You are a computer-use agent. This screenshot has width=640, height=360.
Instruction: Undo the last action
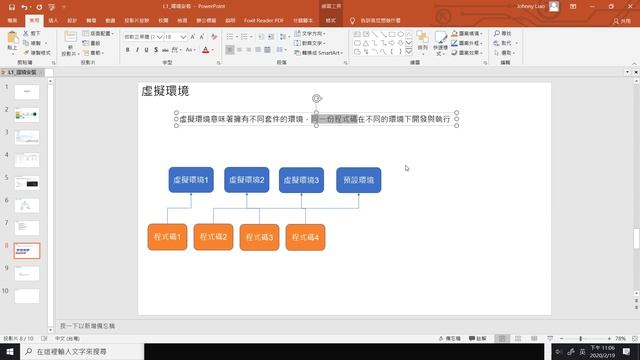(24, 7)
